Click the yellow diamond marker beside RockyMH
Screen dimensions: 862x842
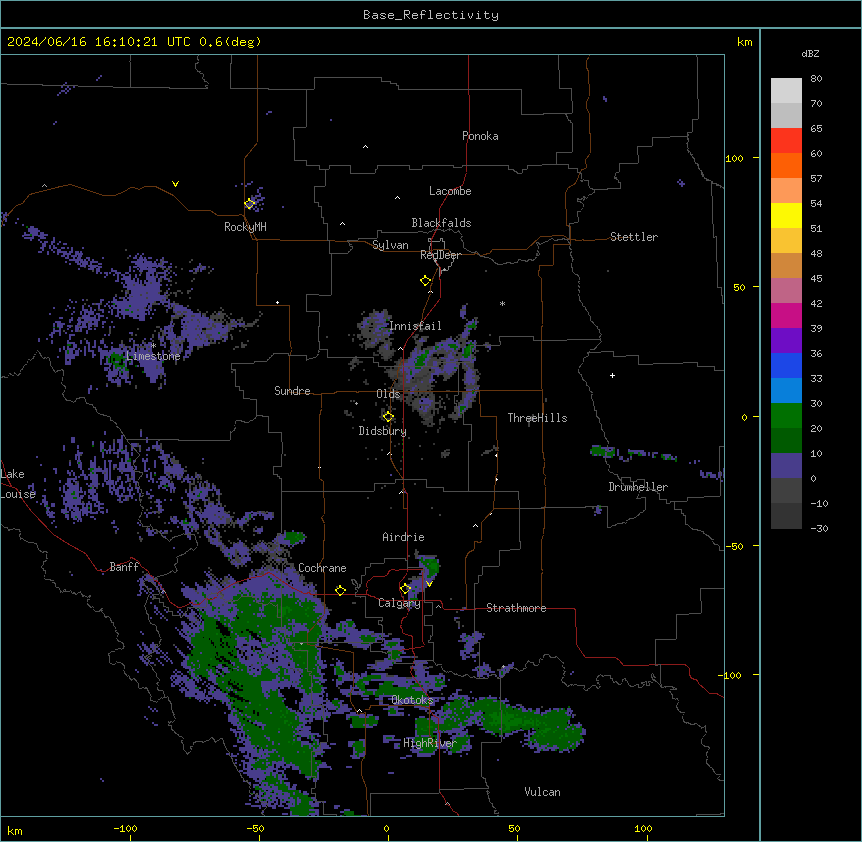pos(249,204)
